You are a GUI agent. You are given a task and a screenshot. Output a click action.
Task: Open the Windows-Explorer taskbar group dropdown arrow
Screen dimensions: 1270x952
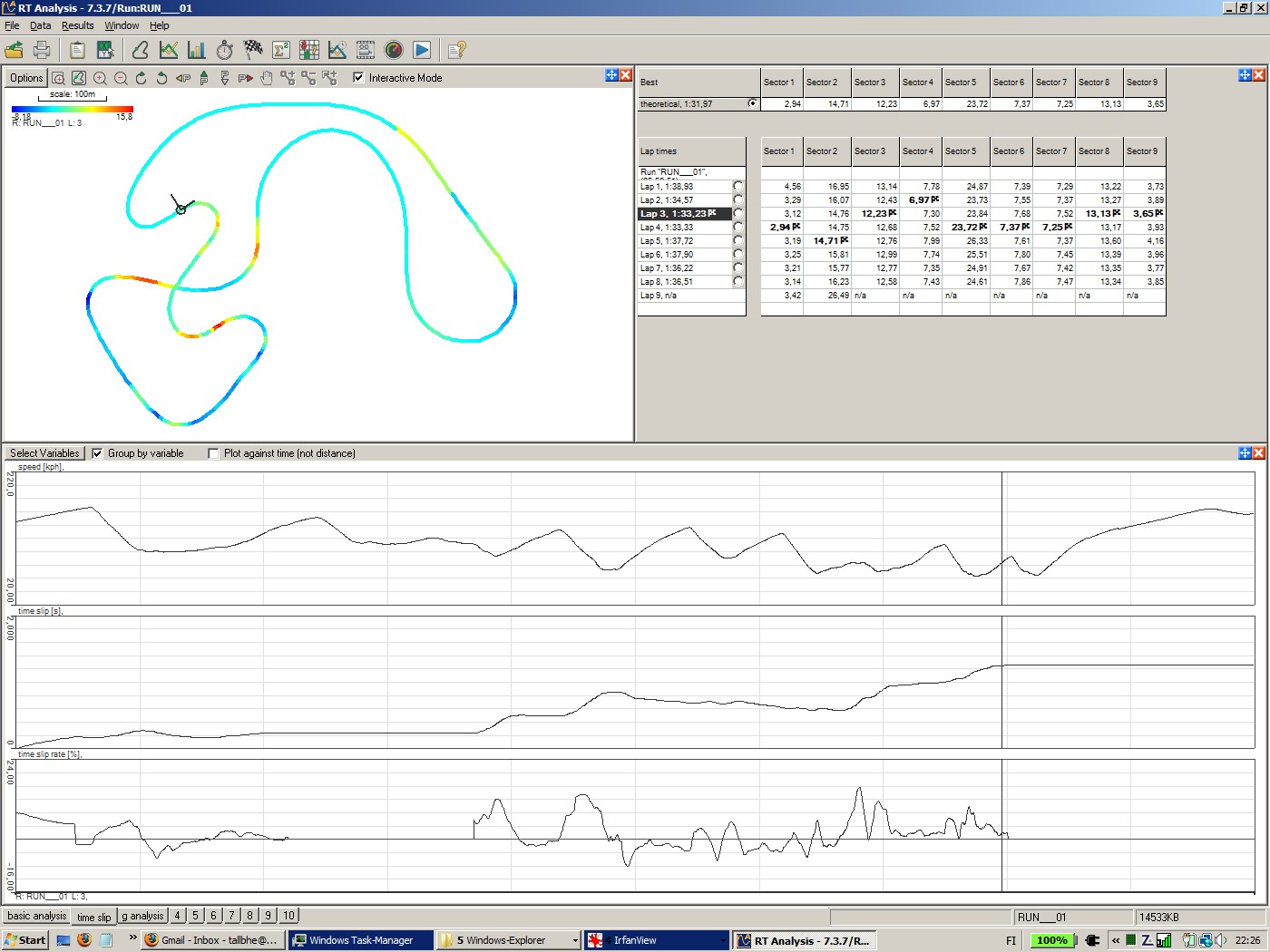click(x=574, y=941)
